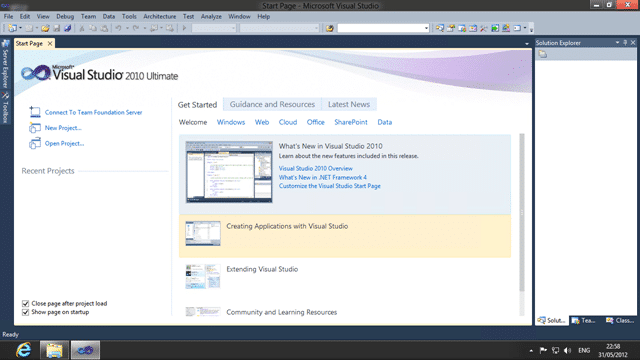Click the Start Debugging play icon
This screenshot has height=360, width=640.
(x=184, y=28)
